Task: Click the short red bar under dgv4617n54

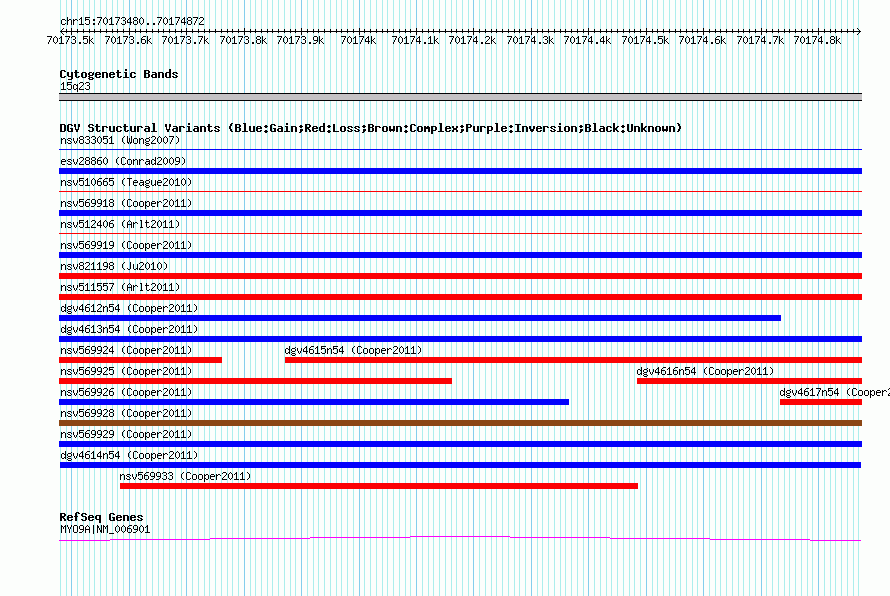Action: pos(821,402)
